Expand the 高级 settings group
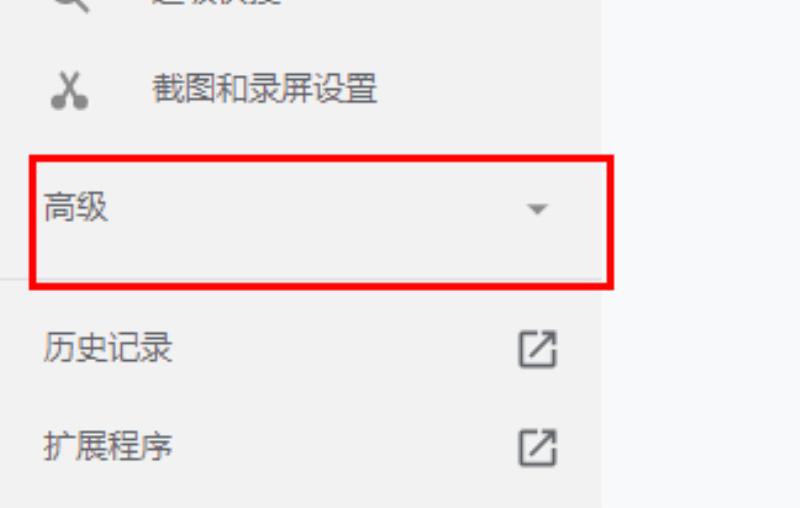 321,222
